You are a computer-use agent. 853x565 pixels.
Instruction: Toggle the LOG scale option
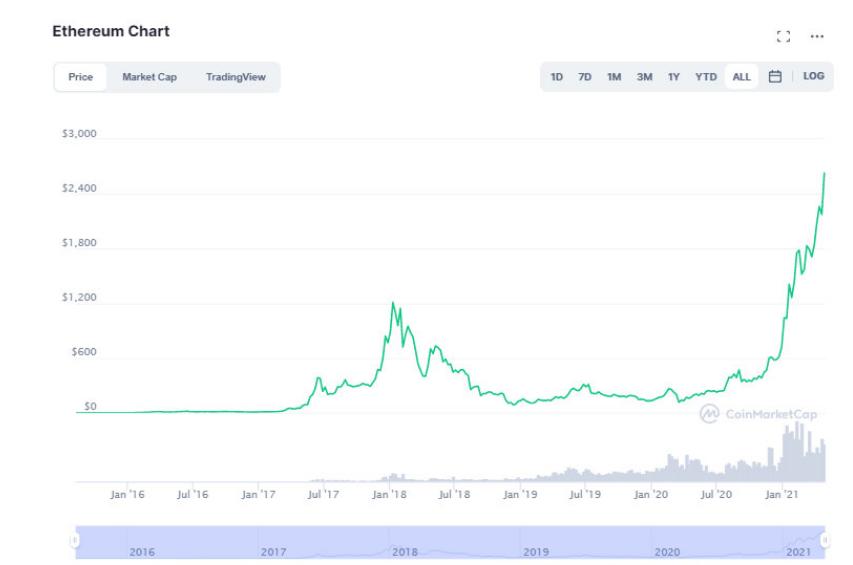pos(813,76)
